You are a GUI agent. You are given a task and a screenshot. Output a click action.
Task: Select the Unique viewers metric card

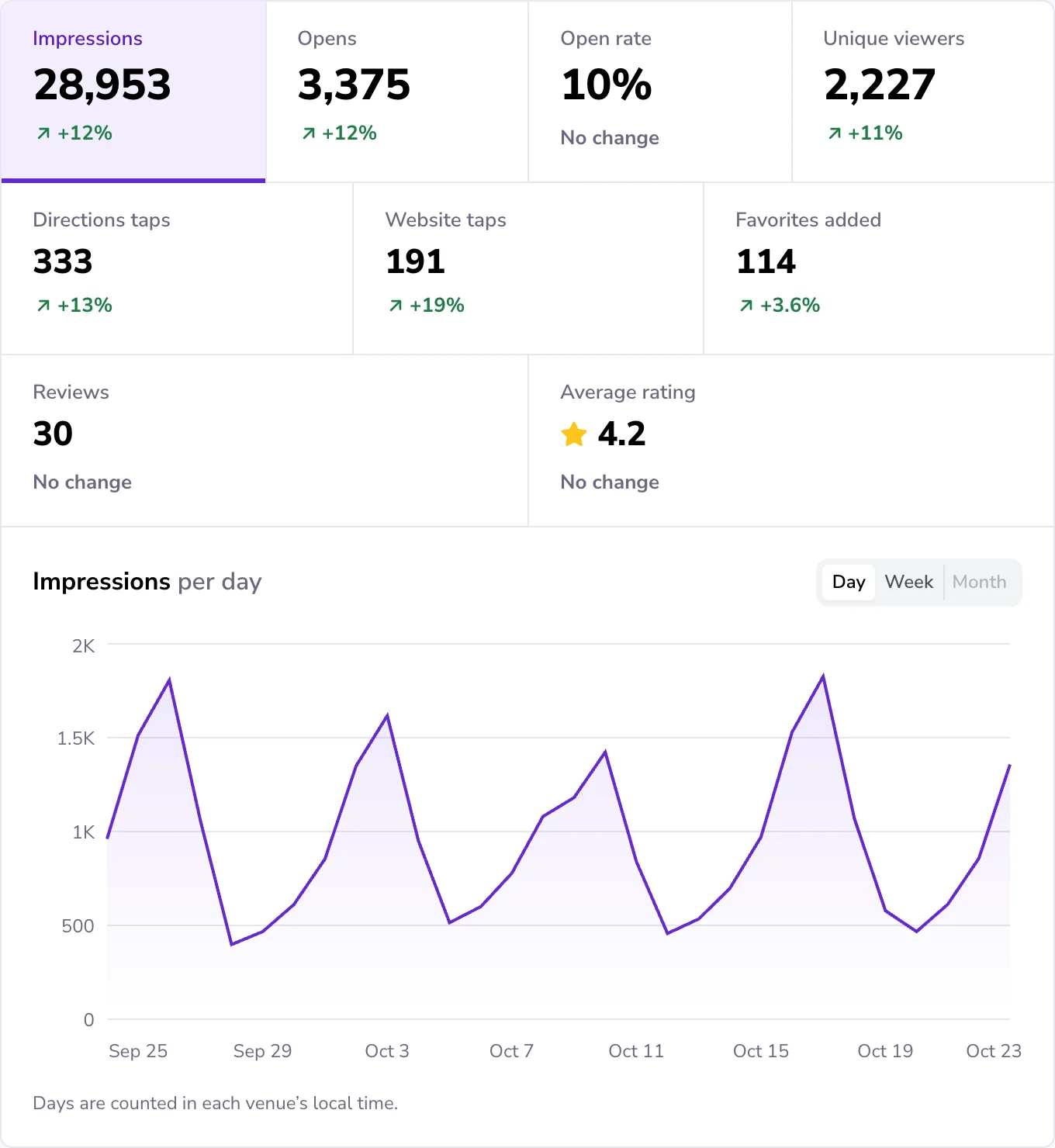[923, 92]
